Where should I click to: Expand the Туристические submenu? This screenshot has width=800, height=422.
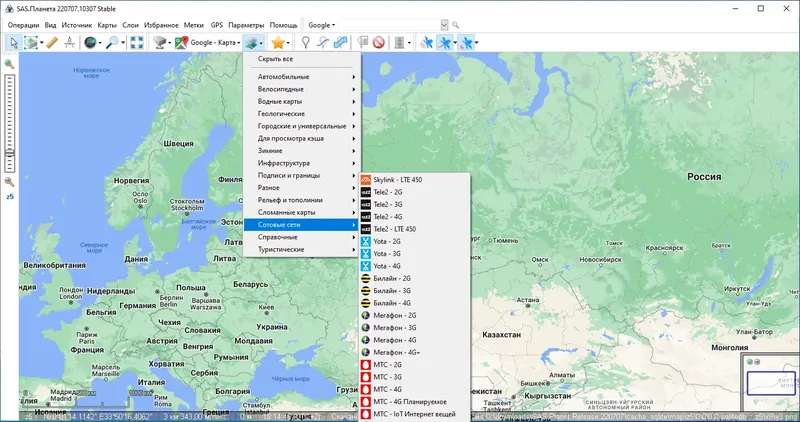pyautogui.click(x=302, y=250)
